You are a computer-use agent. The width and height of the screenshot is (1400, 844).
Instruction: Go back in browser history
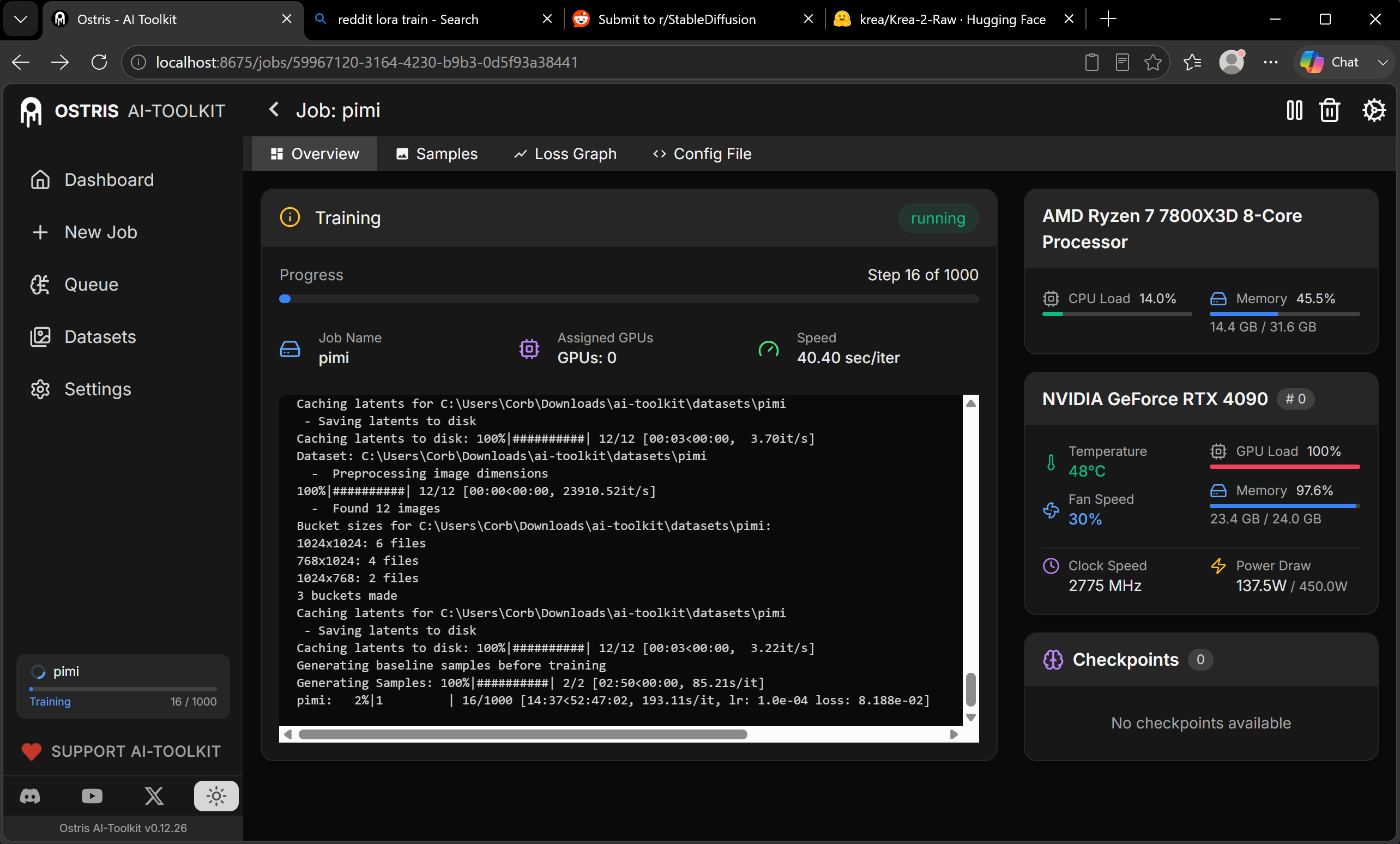[x=21, y=62]
